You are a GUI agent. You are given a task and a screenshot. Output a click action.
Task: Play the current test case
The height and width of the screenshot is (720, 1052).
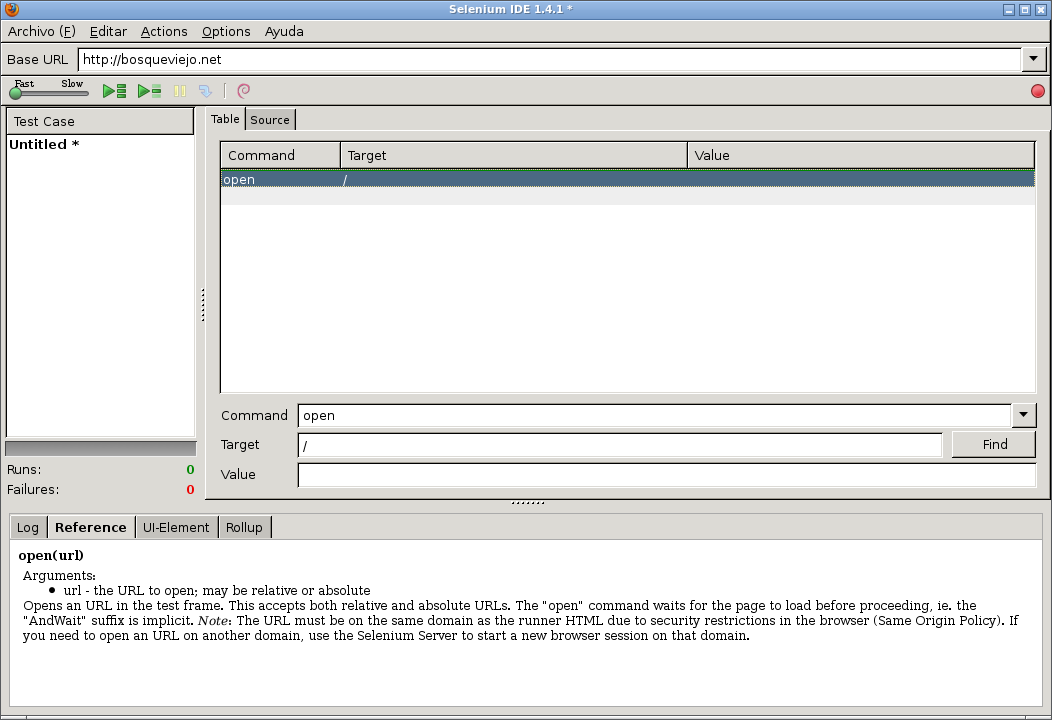(150, 91)
